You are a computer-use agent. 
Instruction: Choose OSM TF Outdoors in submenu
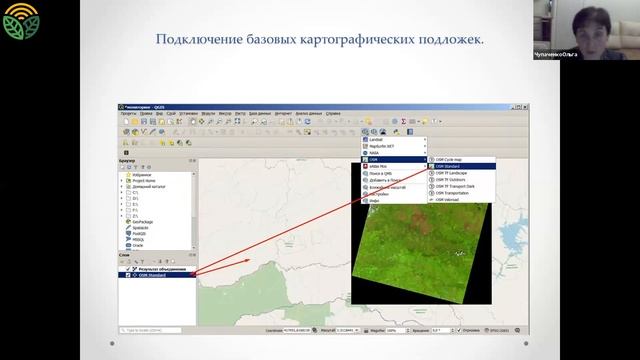tap(462, 180)
